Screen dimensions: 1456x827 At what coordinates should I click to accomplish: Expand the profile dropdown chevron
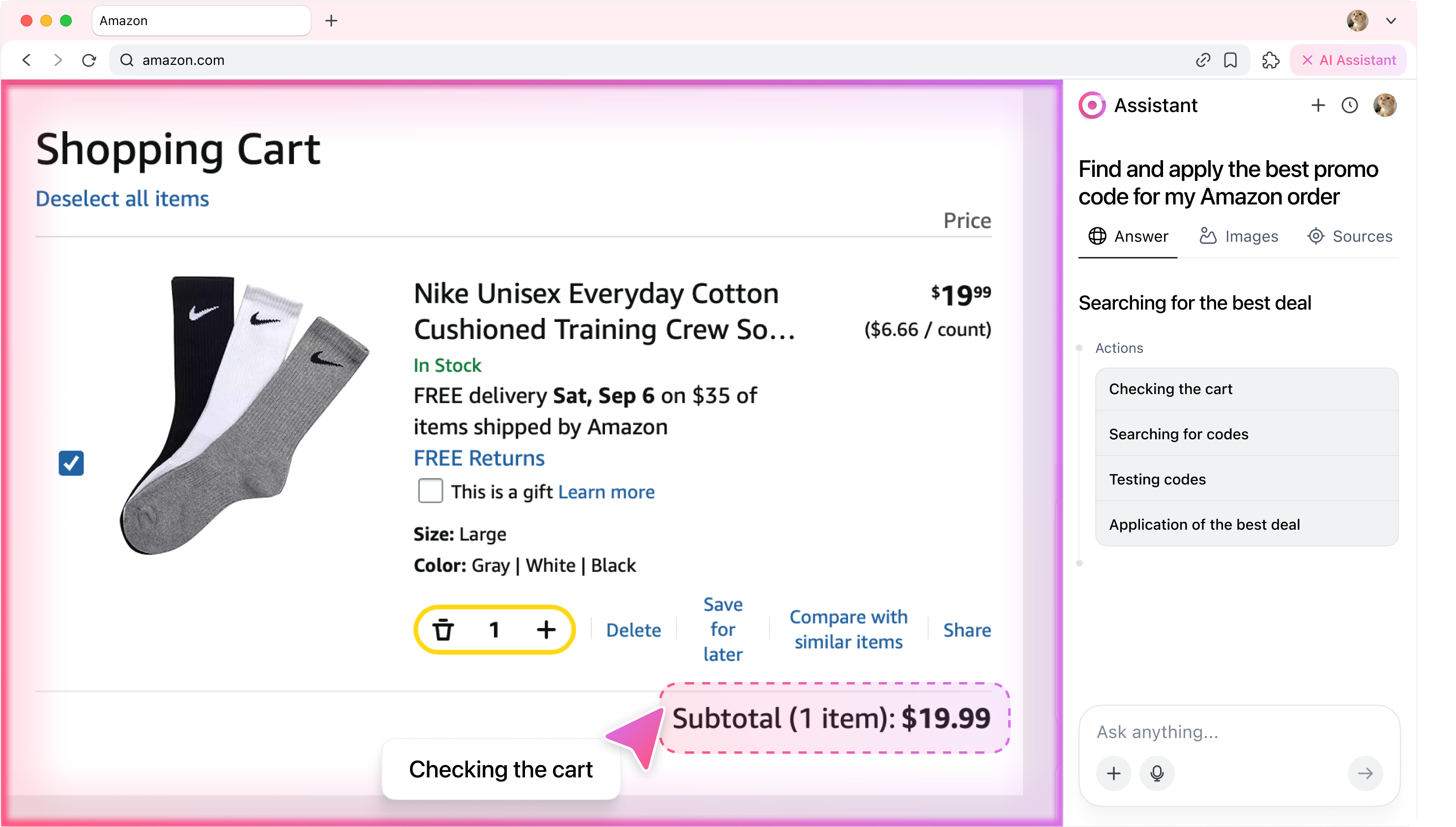click(x=1391, y=21)
